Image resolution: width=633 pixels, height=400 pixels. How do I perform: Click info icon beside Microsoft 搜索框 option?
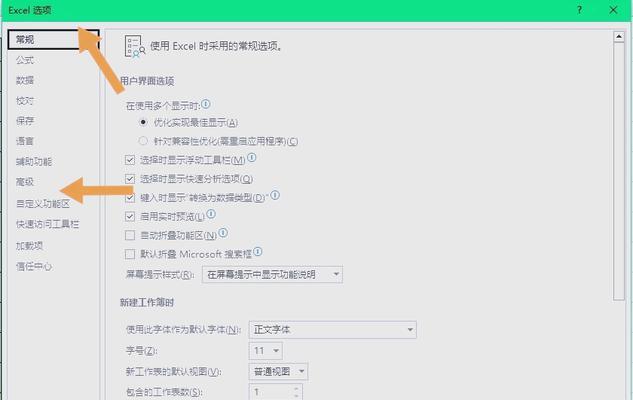258,252
